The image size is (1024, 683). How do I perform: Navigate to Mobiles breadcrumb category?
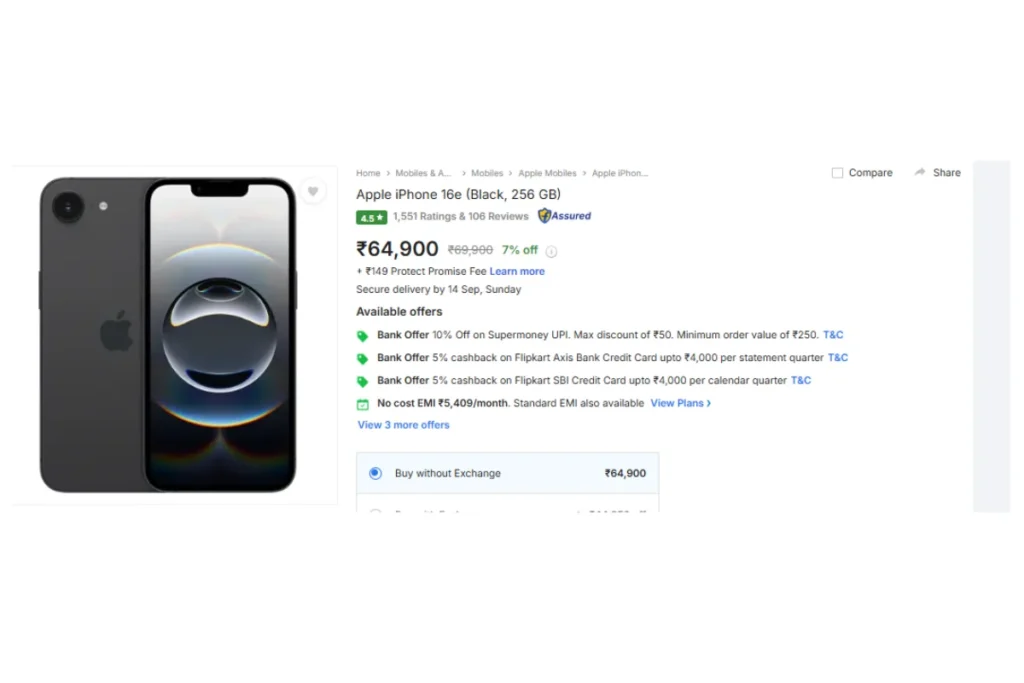click(x=487, y=173)
